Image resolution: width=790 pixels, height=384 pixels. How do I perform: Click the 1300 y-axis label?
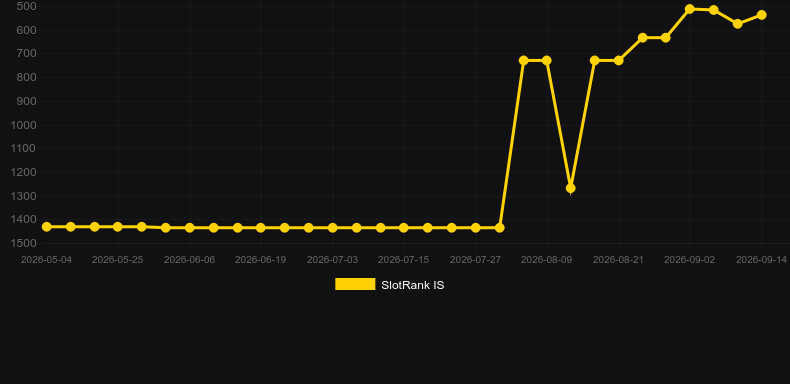point(24,196)
